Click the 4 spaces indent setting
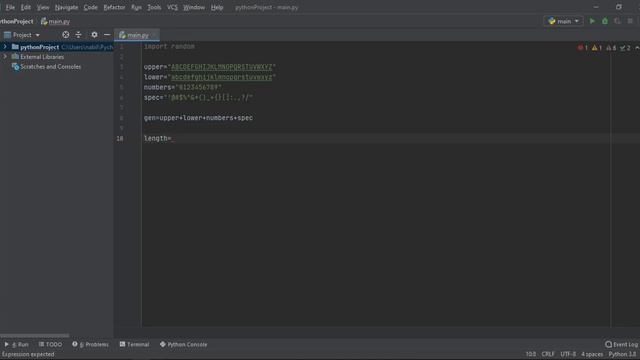The width and height of the screenshot is (640, 360). point(592,354)
